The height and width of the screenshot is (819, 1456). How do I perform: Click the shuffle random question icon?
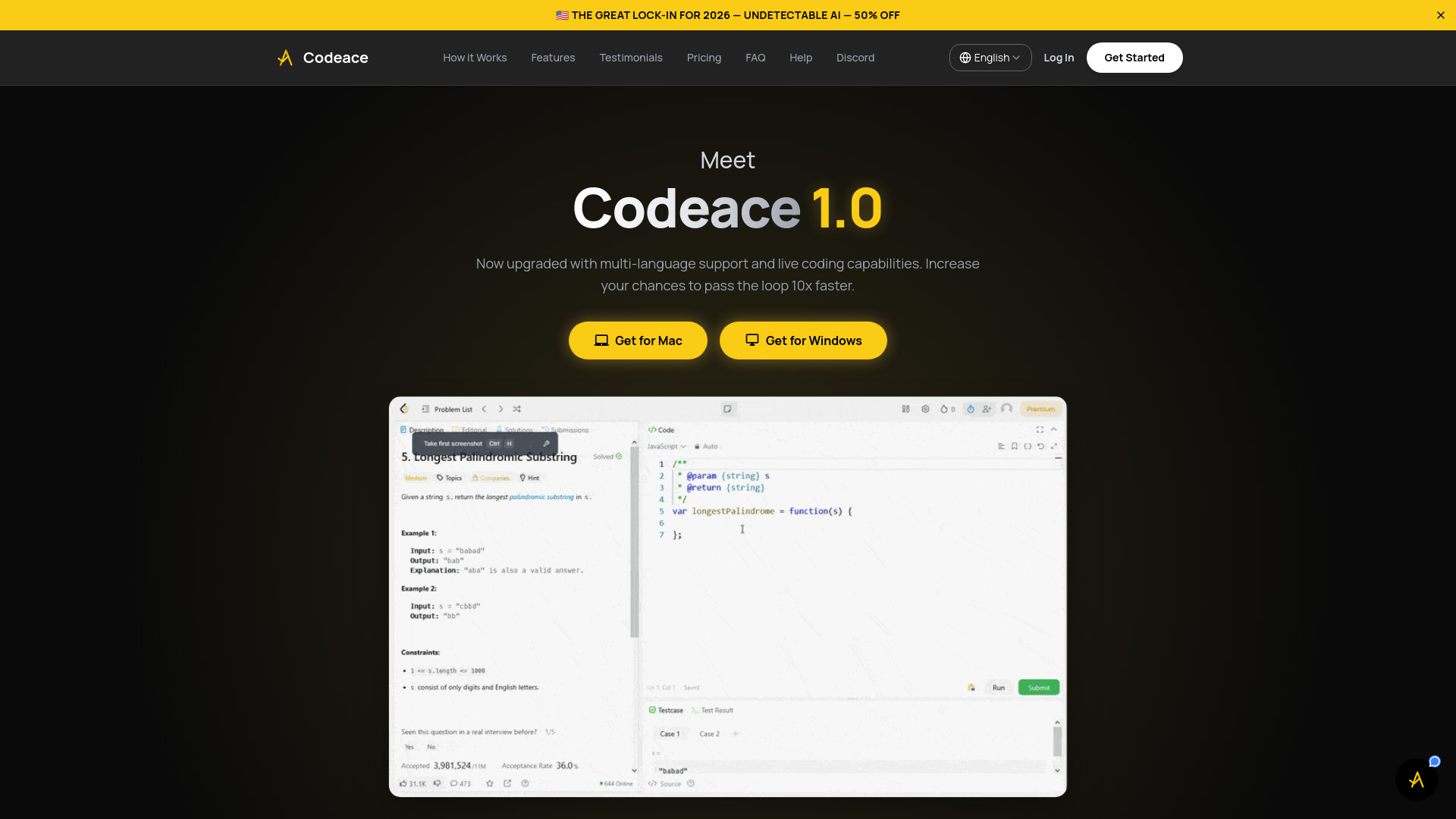[516, 409]
